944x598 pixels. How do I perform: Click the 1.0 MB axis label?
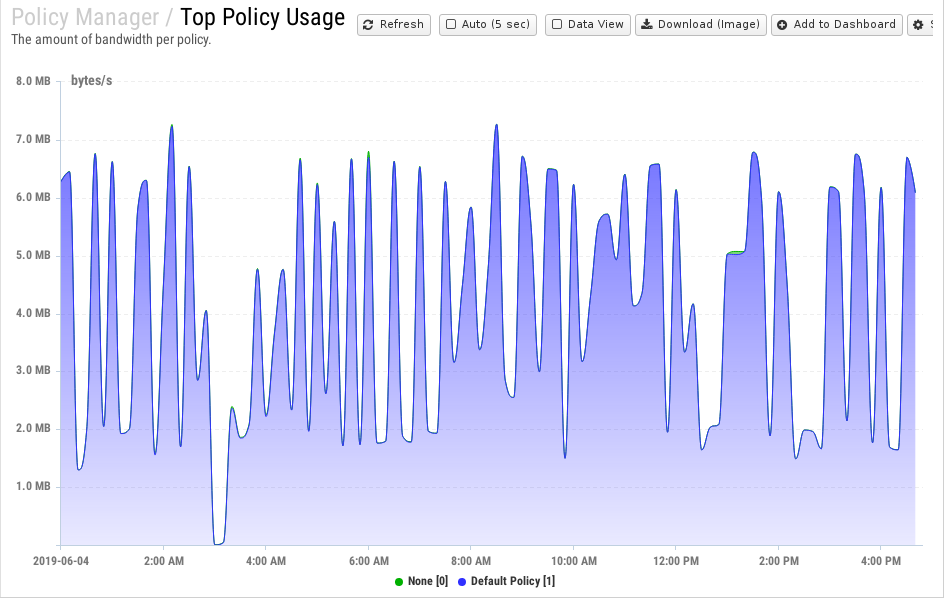point(33,486)
